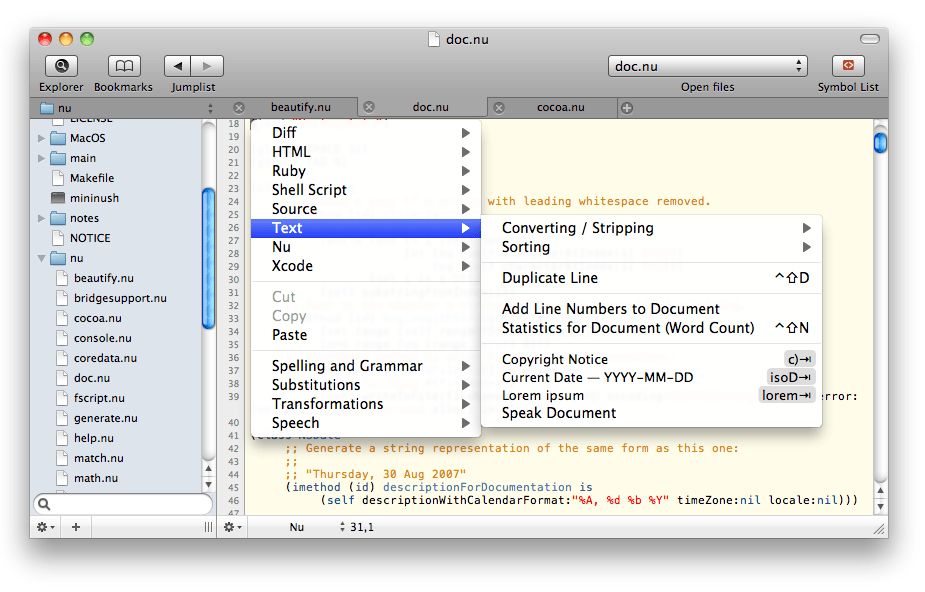Viewport: 925px width, 592px height.
Task: Close the beautify.nu tab
Action: (239, 108)
